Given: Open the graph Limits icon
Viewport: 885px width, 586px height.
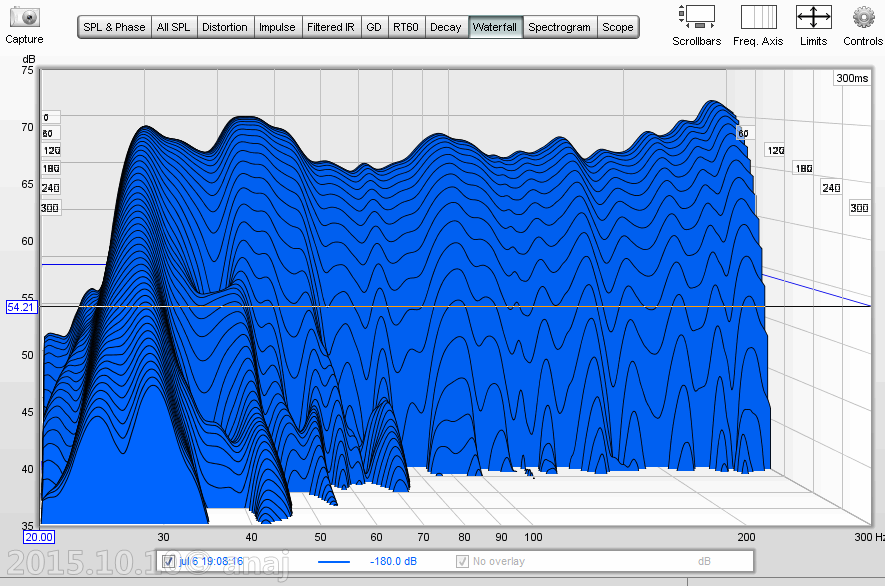Looking at the screenshot, I should tap(813, 17).
